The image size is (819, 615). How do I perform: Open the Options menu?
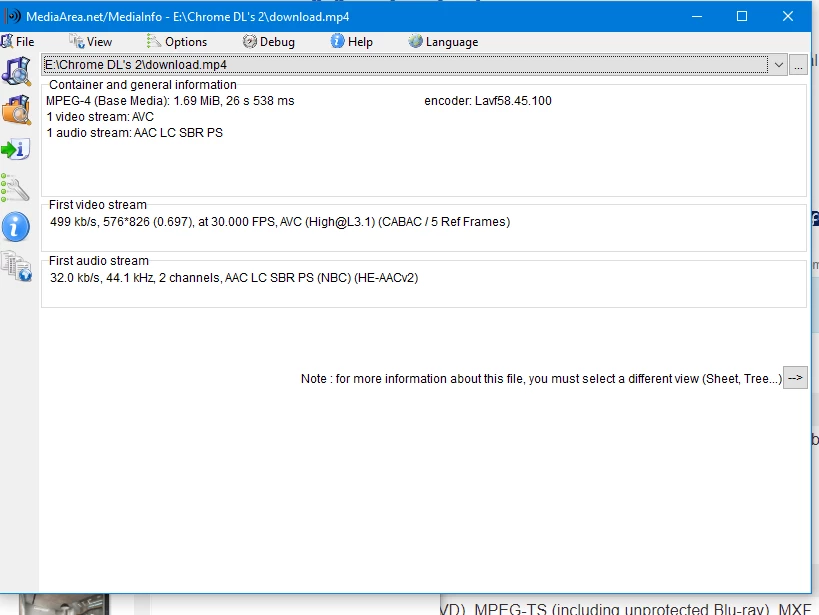click(177, 42)
